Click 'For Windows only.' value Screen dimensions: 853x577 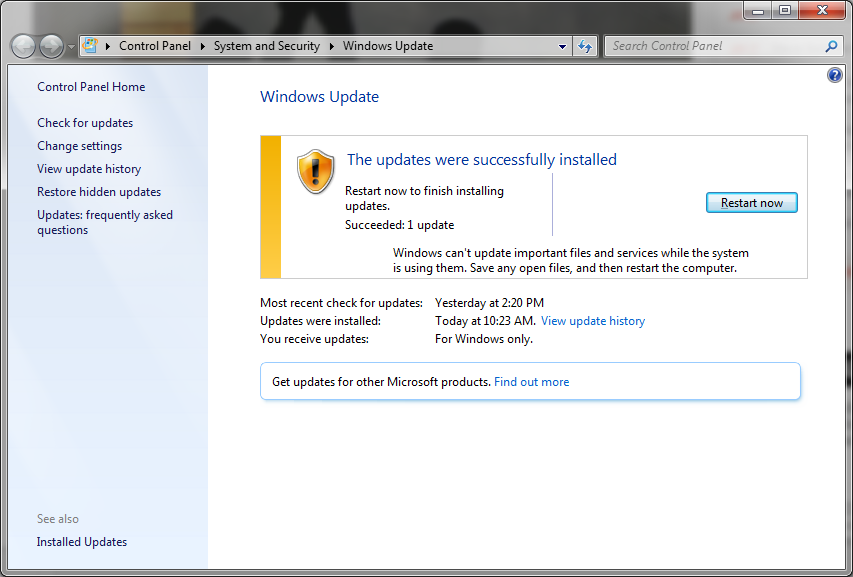[x=484, y=339]
